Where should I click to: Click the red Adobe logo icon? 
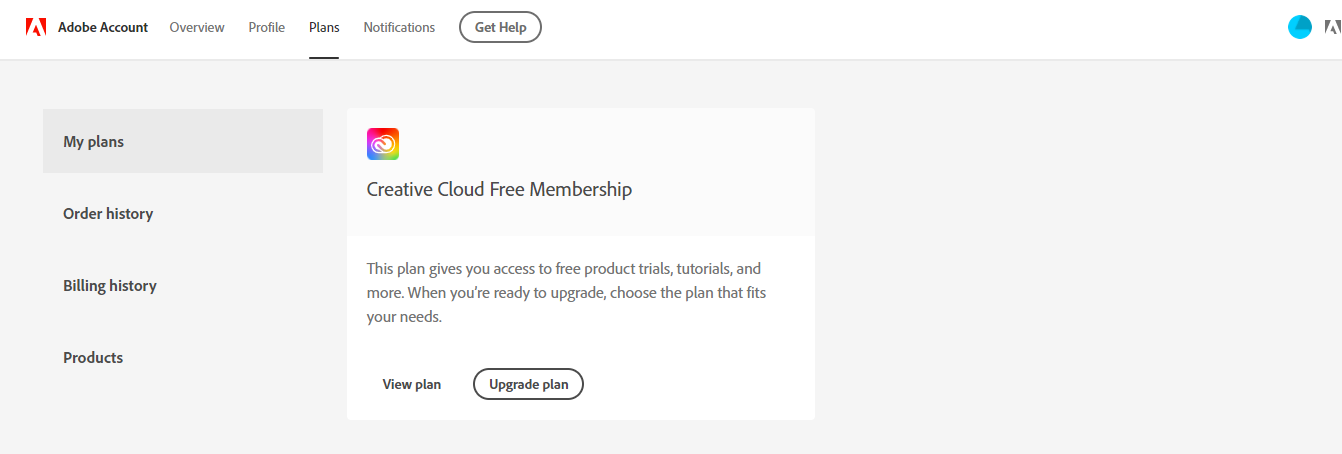(x=36, y=27)
